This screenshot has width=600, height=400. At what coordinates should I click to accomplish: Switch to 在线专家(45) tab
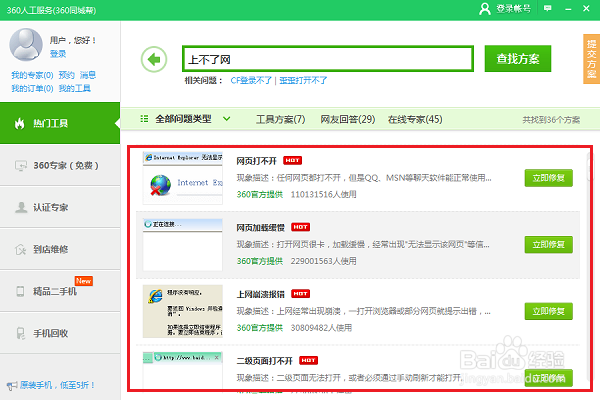pos(415,119)
